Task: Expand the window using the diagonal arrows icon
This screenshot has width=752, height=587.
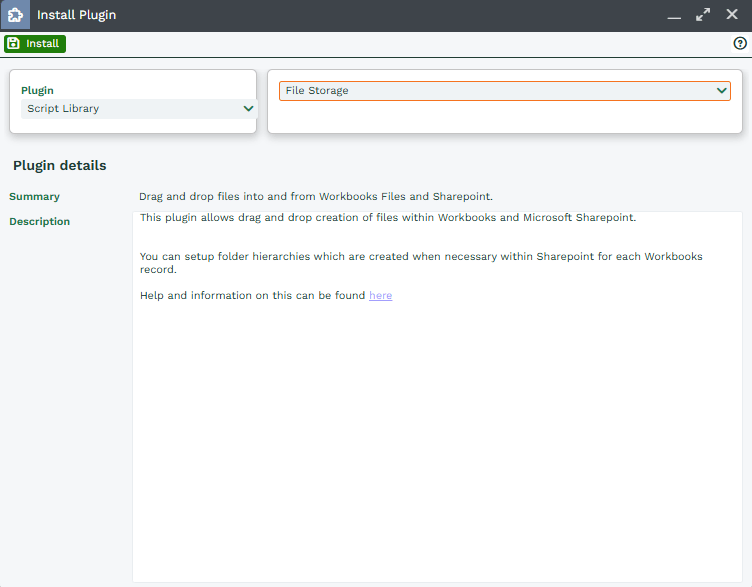Action: click(x=703, y=15)
